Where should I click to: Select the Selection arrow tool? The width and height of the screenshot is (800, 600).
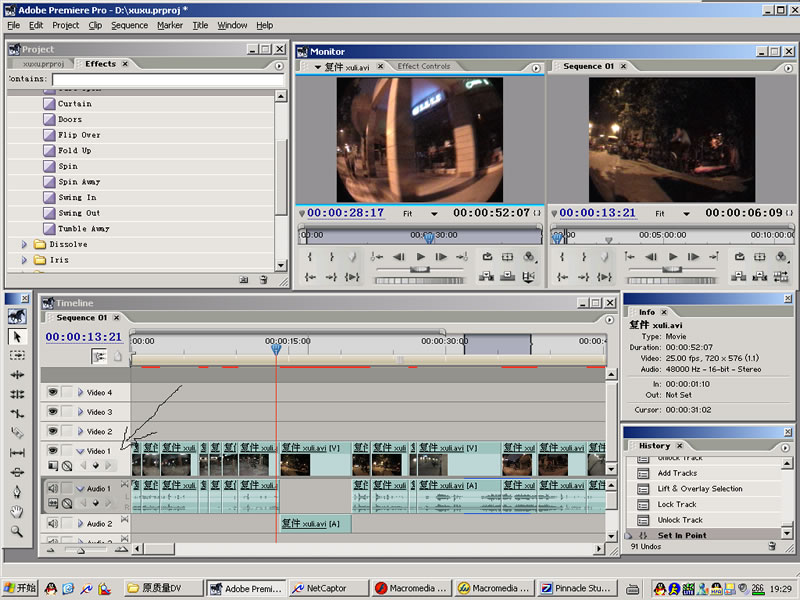(x=17, y=337)
